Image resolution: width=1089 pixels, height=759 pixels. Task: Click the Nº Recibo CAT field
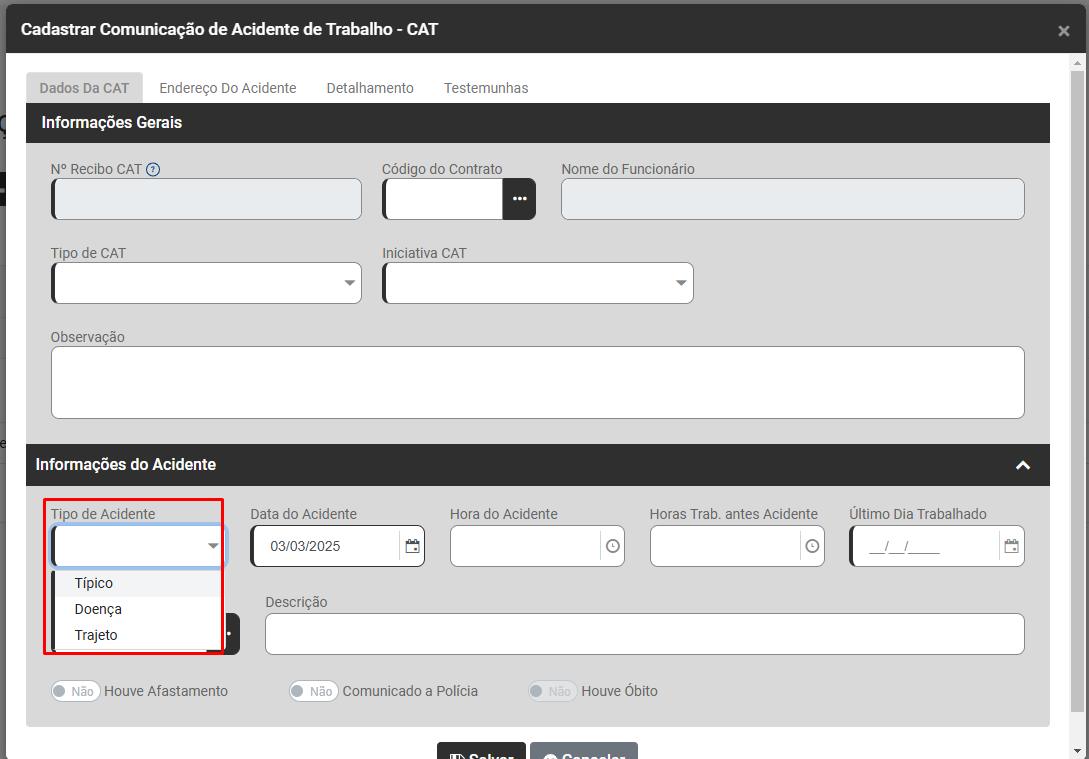[206, 199]
